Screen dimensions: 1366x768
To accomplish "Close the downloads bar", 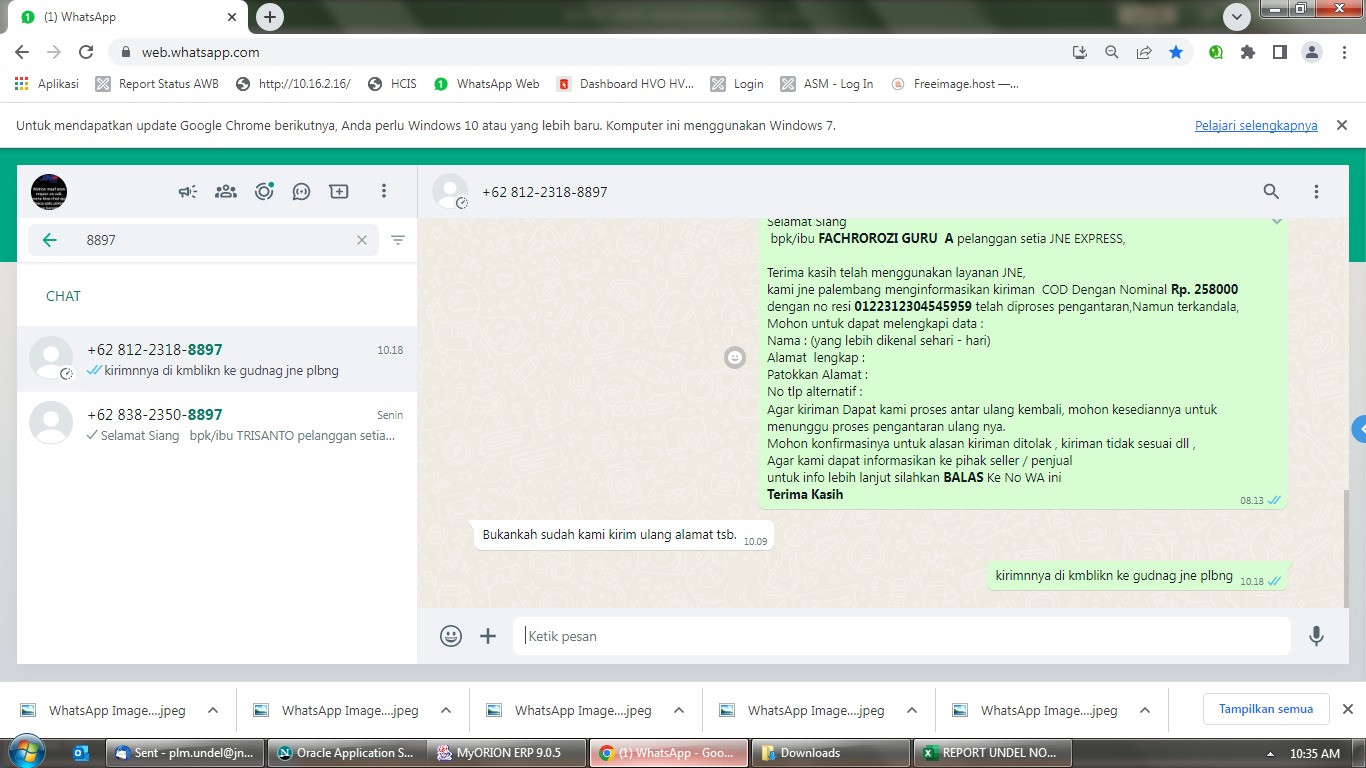I will pos(1347,709).
